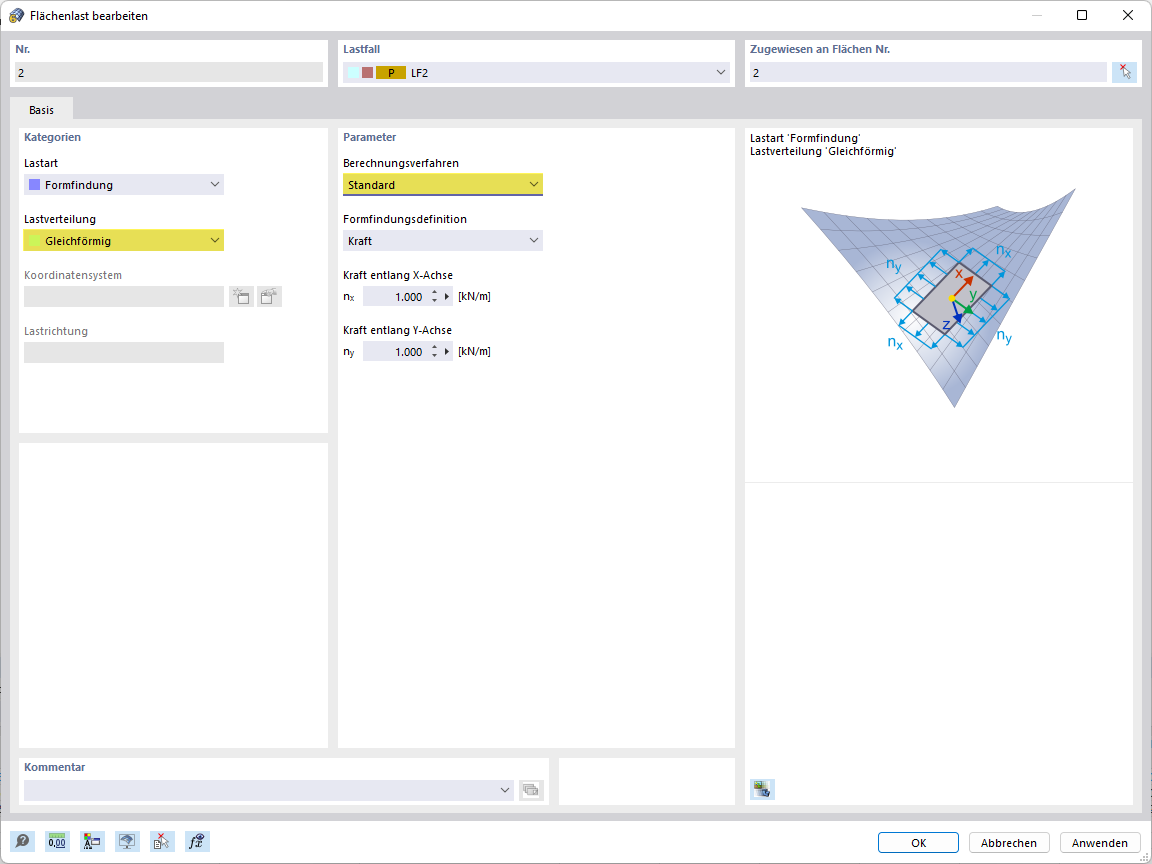Open display properties with the monitor icon
1152x864 pixels.
click(127, 841)
